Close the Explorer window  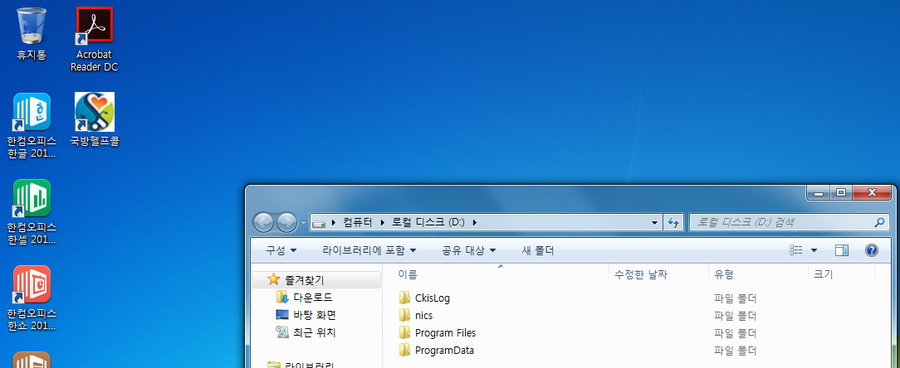pos(873,193)
